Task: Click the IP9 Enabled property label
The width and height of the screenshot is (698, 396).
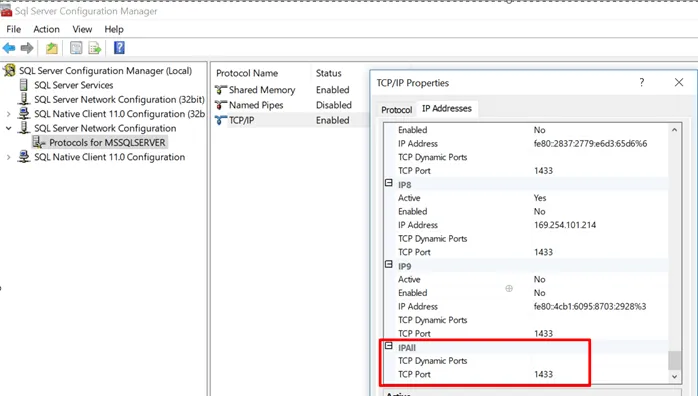Action: click(413, 293)
